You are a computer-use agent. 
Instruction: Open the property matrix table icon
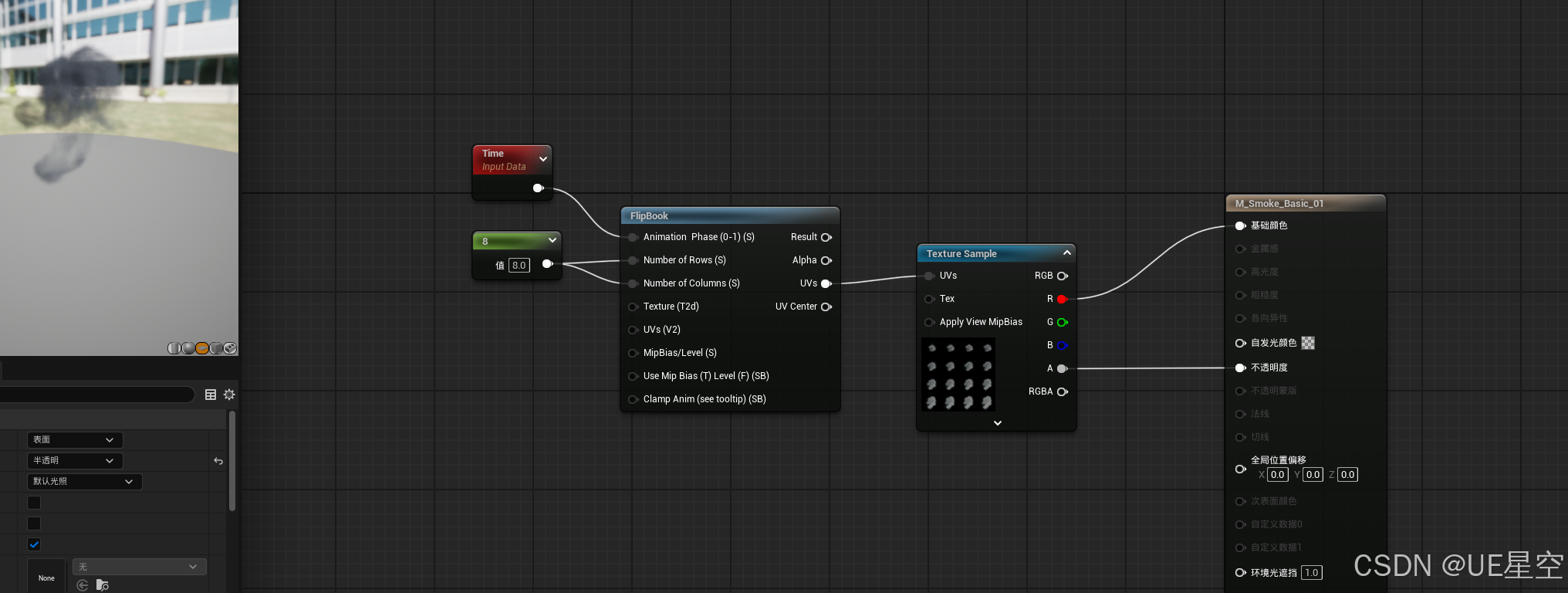pos(211,395)
